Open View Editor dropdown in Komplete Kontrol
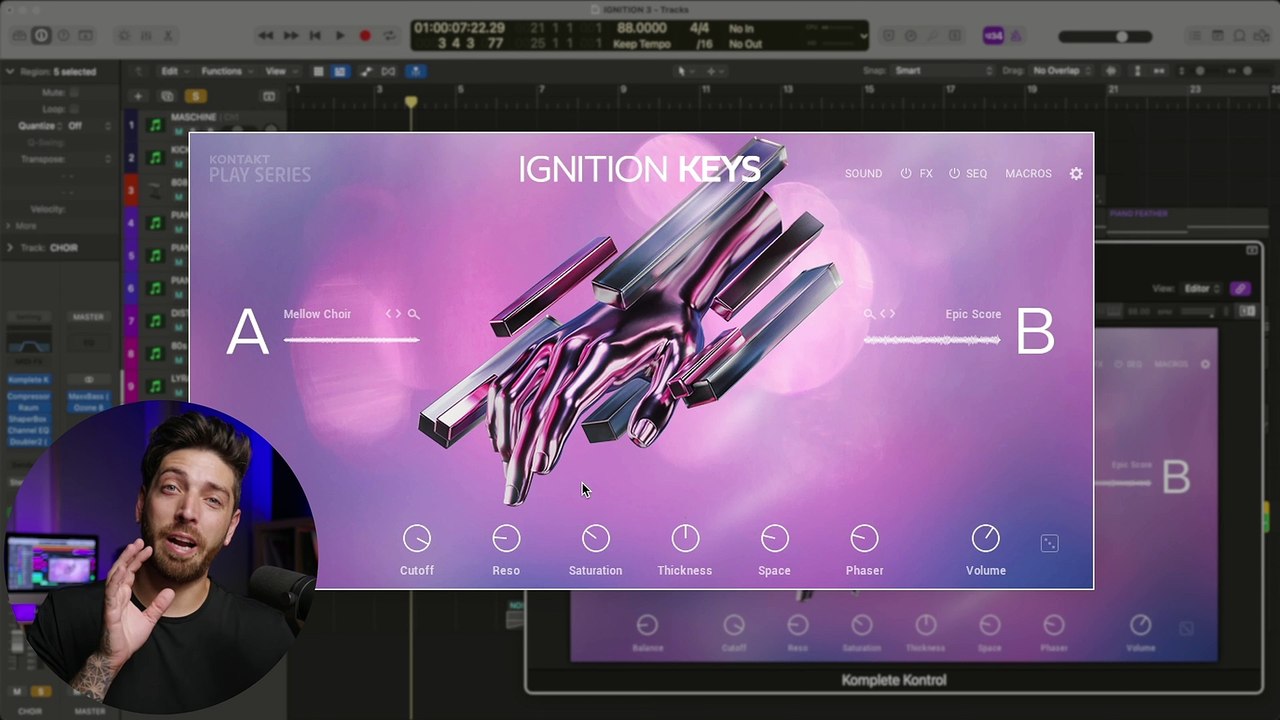Screen dimensions: 1280x720 pos(1203,288)
